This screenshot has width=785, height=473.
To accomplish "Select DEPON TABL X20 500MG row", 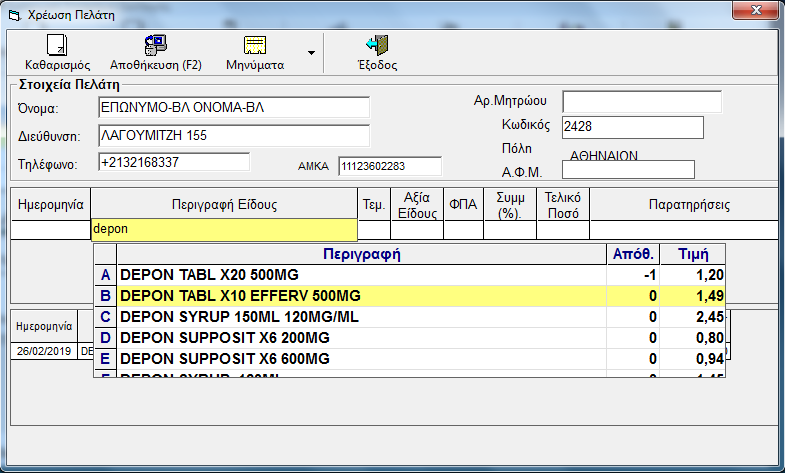I will click(x=410, y=275).
